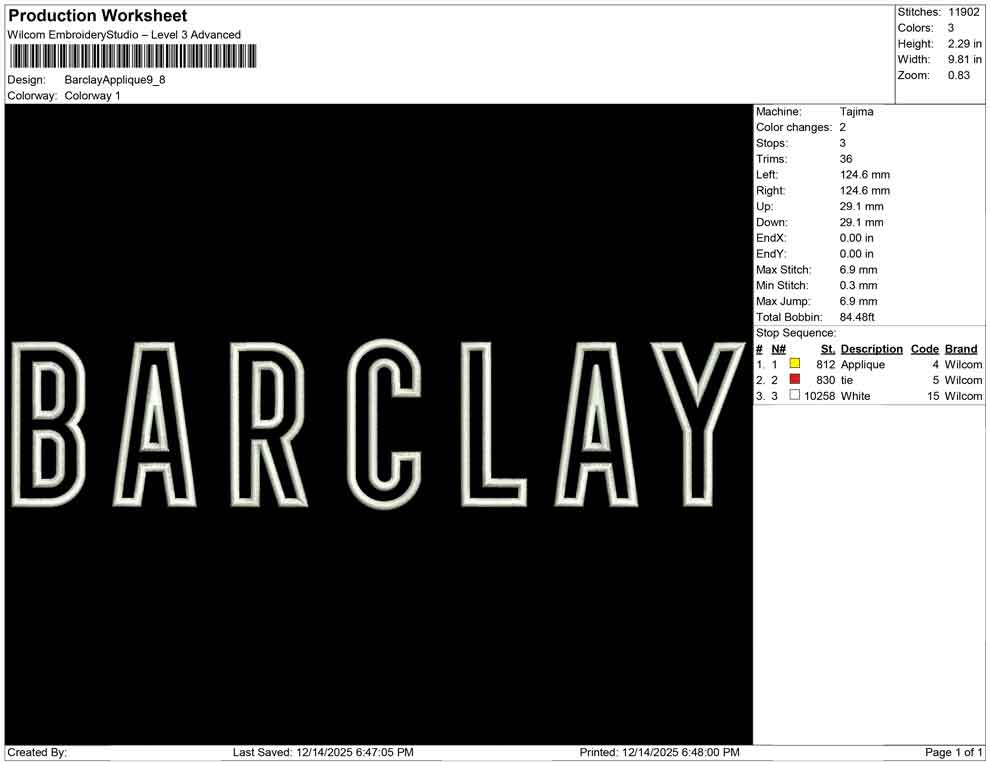Click the red tie thread swatch

794,380
